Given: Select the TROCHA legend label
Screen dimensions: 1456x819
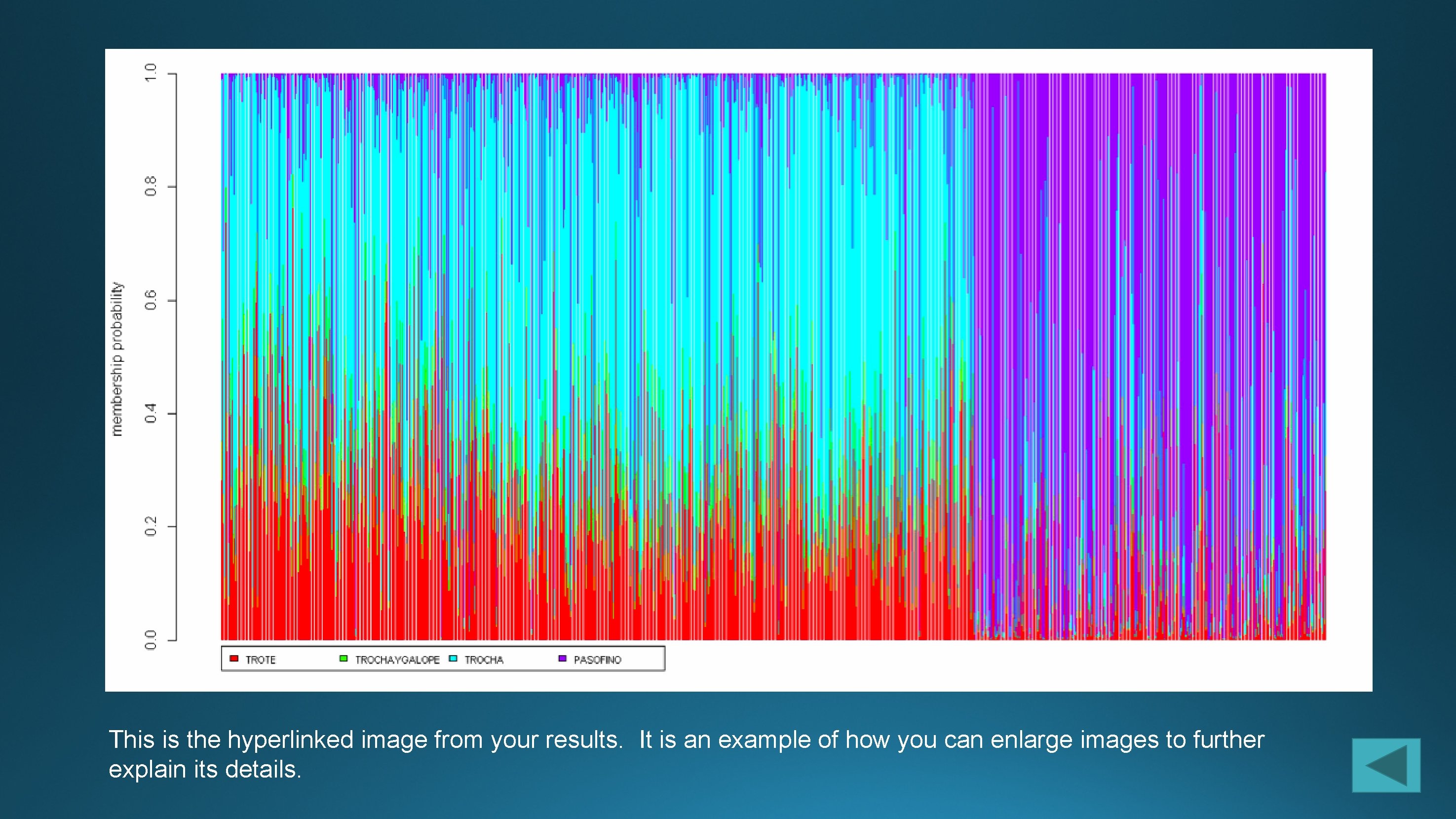Looking at the screenshot, I should point(484,660).
